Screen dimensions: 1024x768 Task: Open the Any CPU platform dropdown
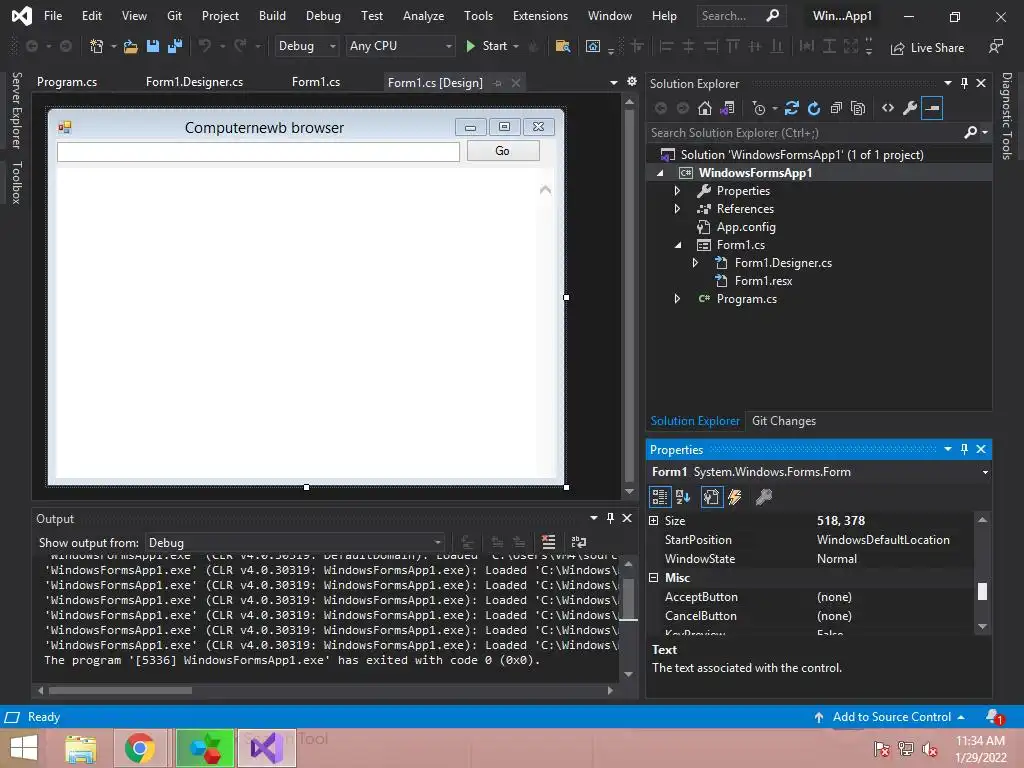click(400, 46)
